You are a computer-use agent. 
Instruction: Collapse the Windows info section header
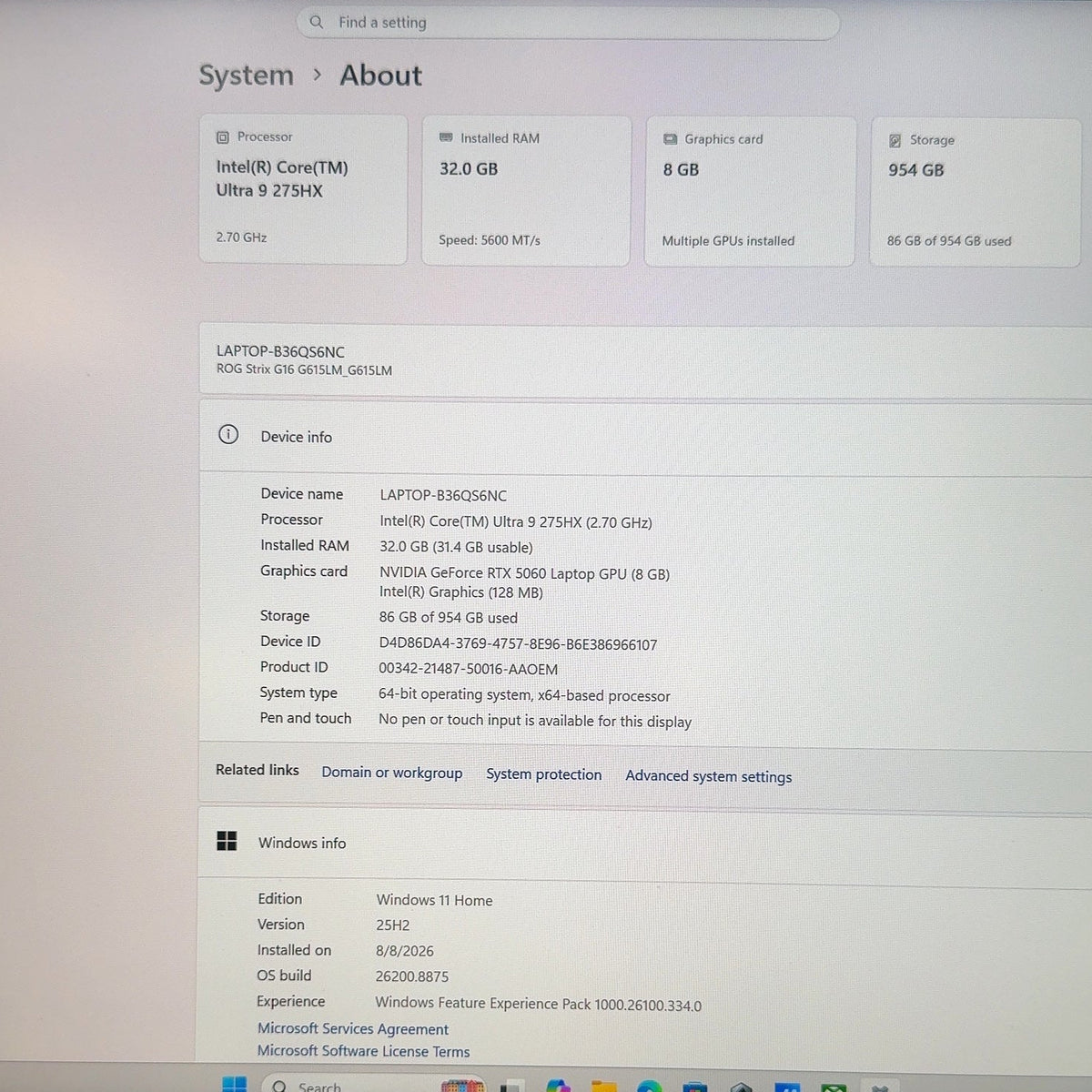point(645,843)
